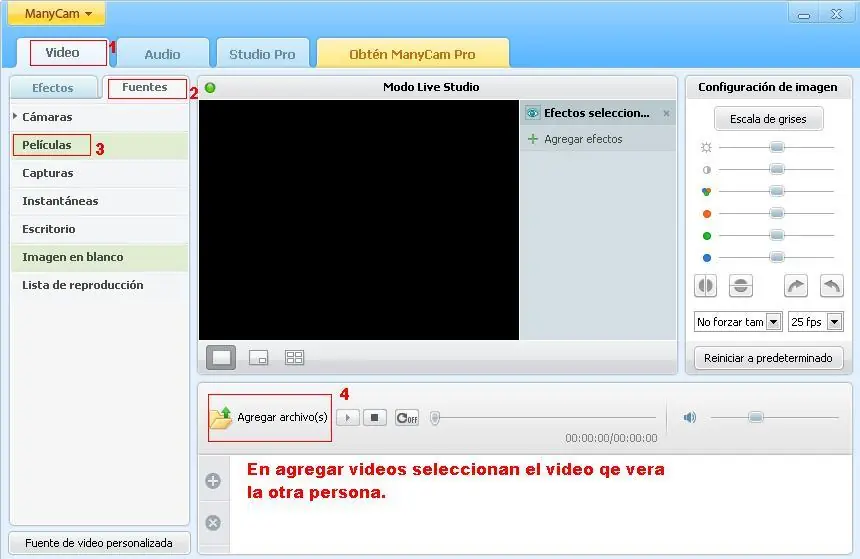Toggle the loop OFF button
Screen dimensions: 860x559
tap(407, 418)
